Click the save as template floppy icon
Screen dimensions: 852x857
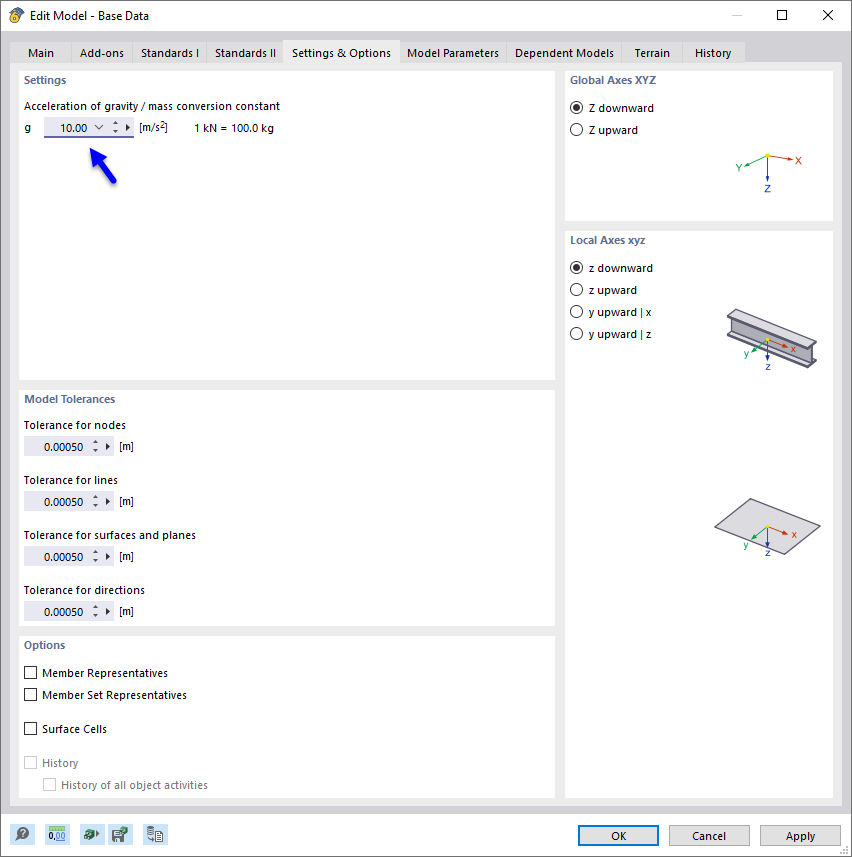pyautogui.click(x=120, y=835)
